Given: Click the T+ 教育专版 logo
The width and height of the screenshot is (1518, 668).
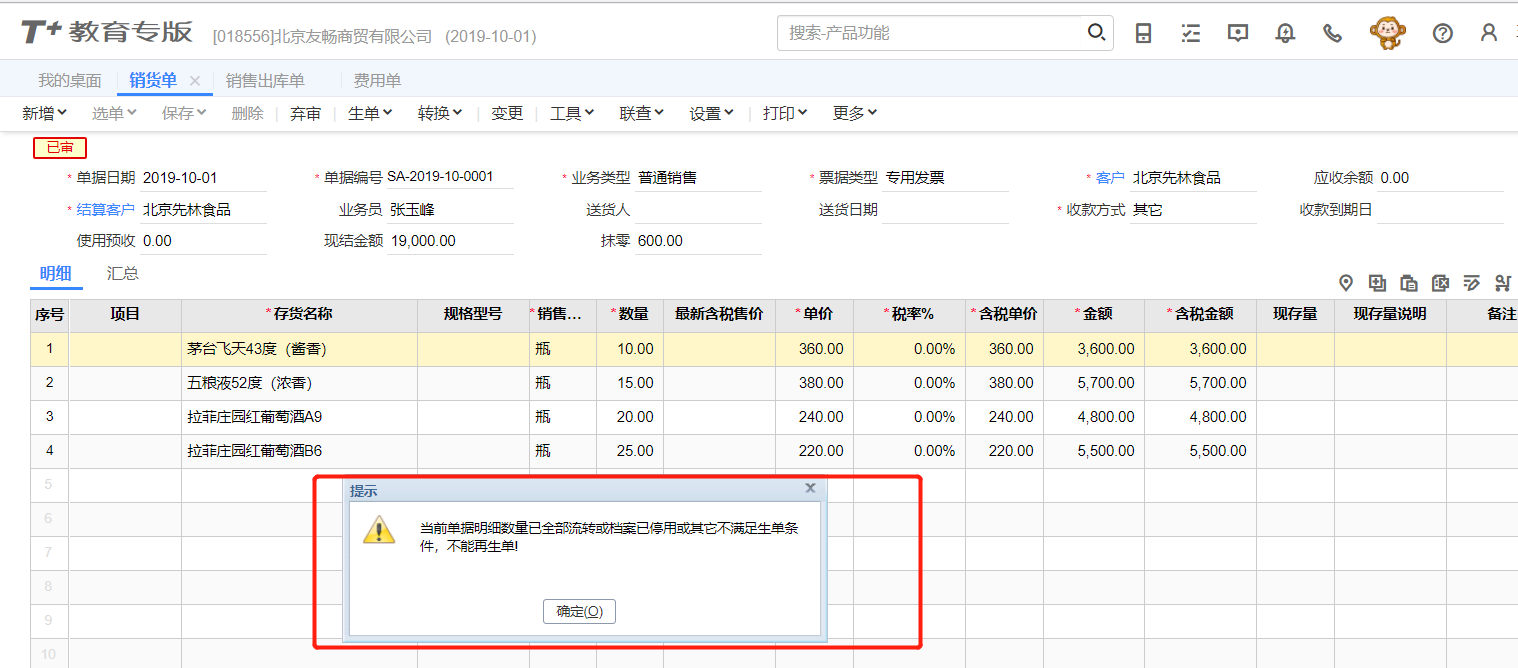Looking at the screenshot, I should point(107,33).
